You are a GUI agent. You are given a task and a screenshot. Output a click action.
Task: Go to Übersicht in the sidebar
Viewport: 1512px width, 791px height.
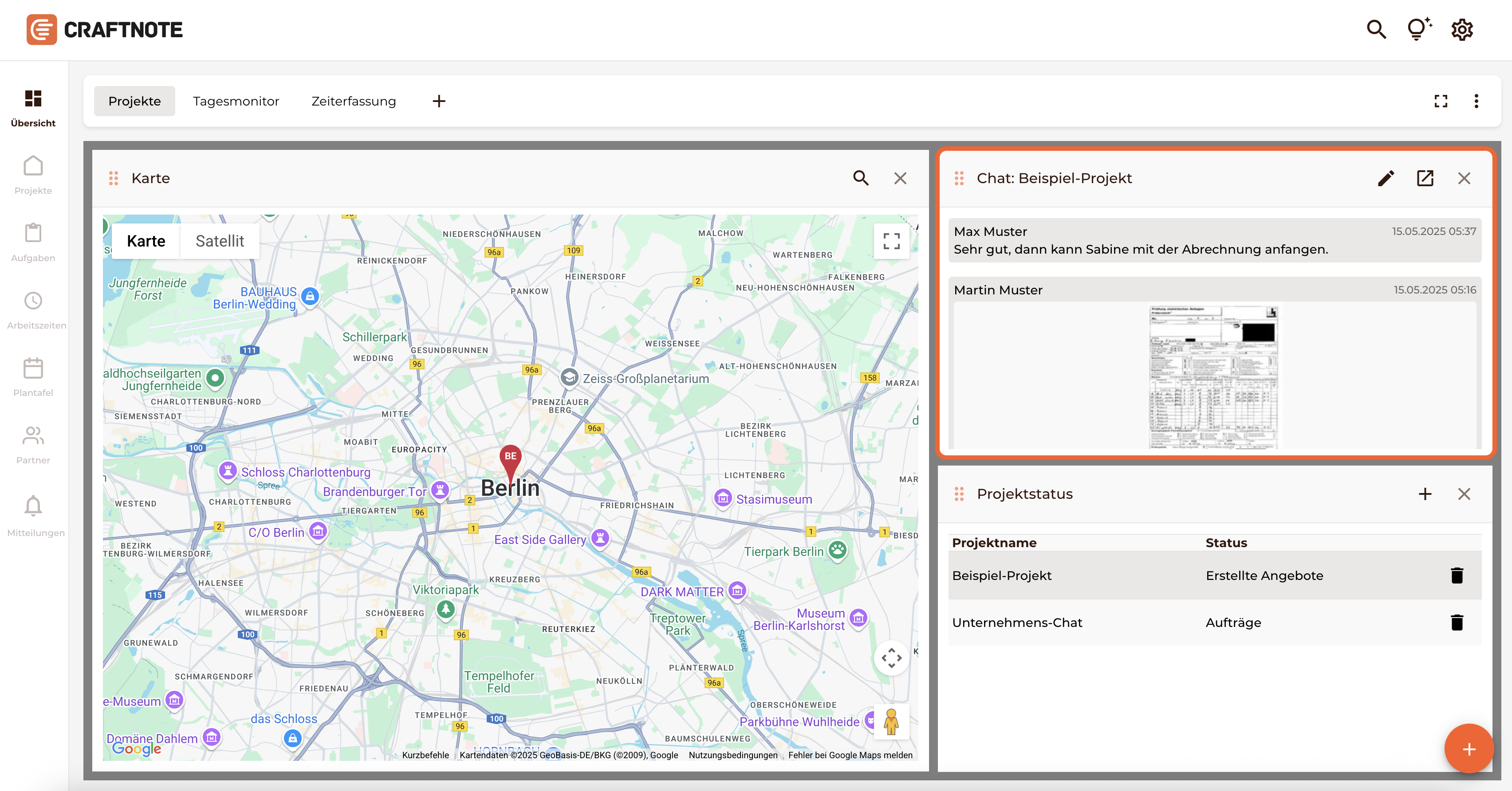[33, 109]
